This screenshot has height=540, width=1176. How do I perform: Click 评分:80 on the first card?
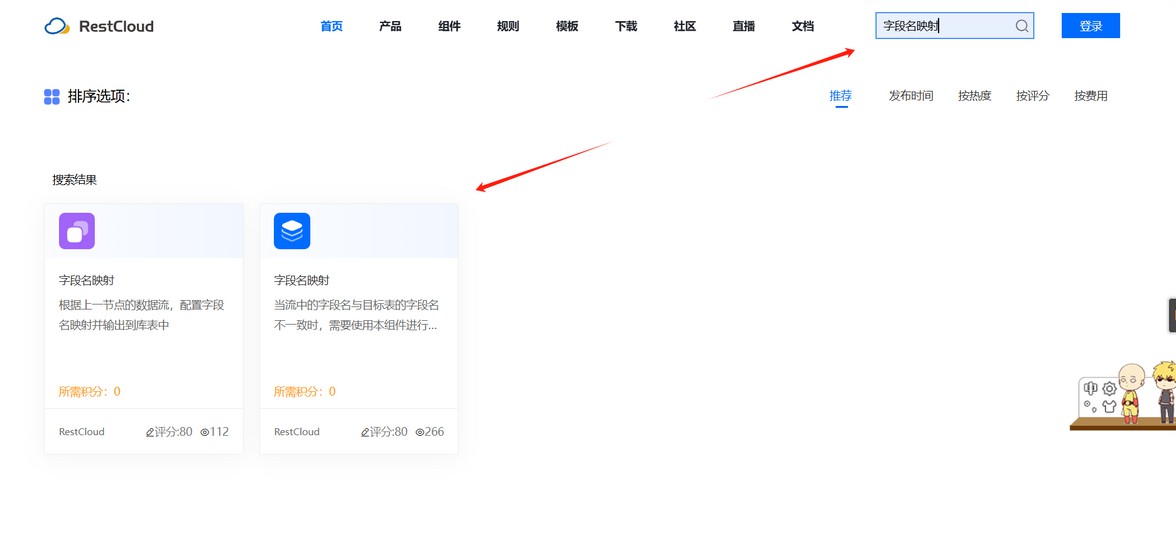(x=173, y=432)
